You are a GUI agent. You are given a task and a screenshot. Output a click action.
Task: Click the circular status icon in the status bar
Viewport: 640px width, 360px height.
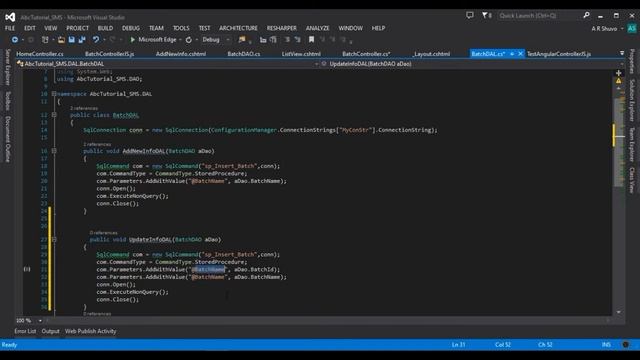click(x=625, y=345)
